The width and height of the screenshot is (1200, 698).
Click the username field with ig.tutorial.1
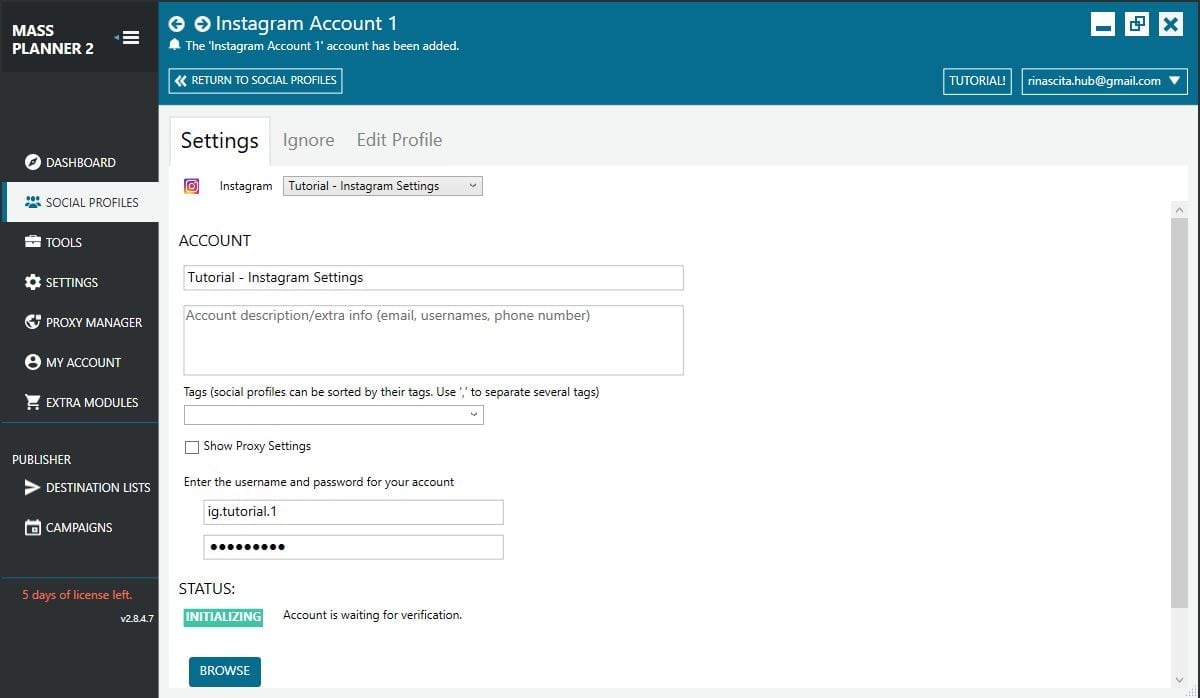click(354, 512)
